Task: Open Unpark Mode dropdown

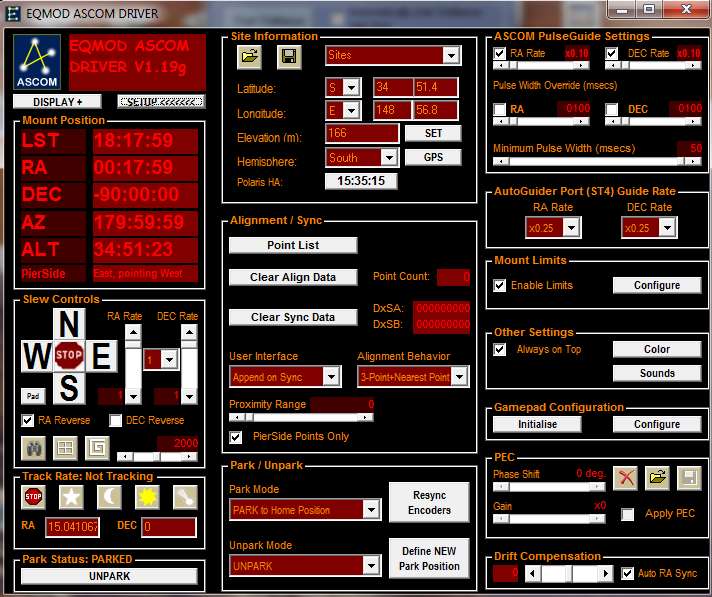Action: pos(371,566)
